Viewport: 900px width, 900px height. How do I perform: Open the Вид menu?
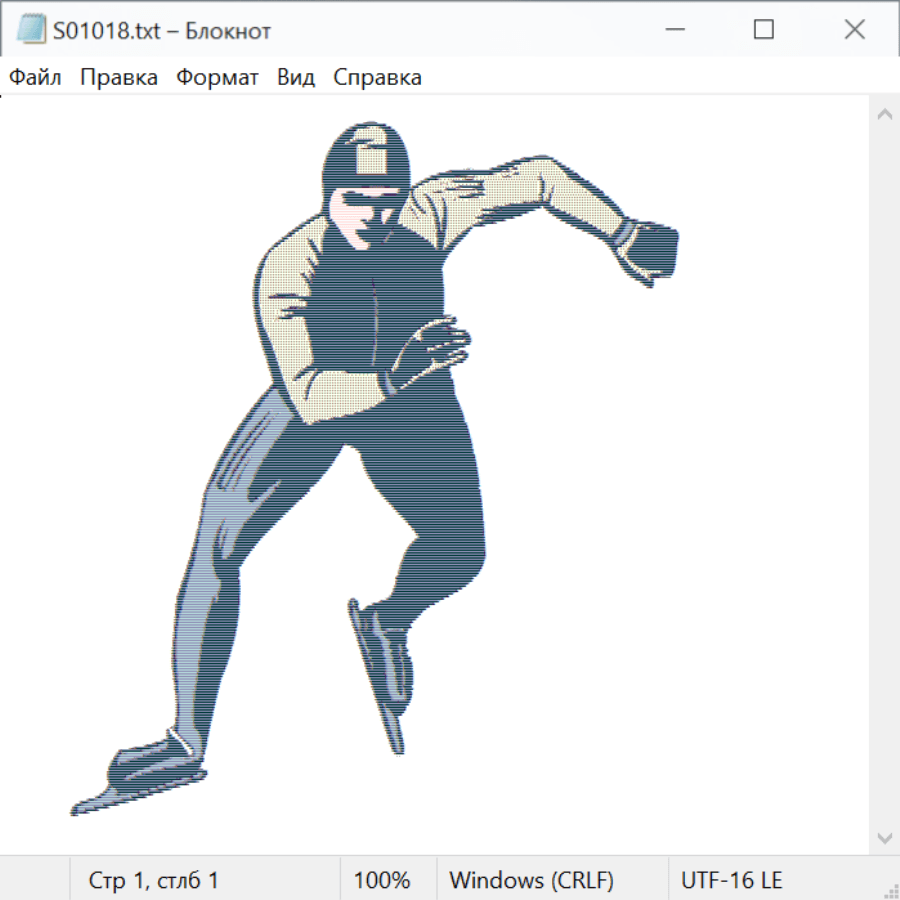tap(296, 77)
